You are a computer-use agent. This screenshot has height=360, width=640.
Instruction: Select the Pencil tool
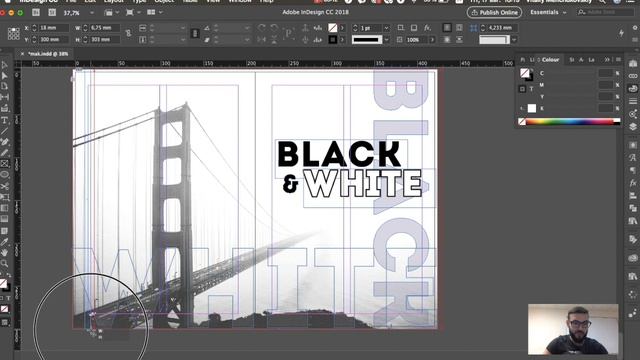coord(4,153)
